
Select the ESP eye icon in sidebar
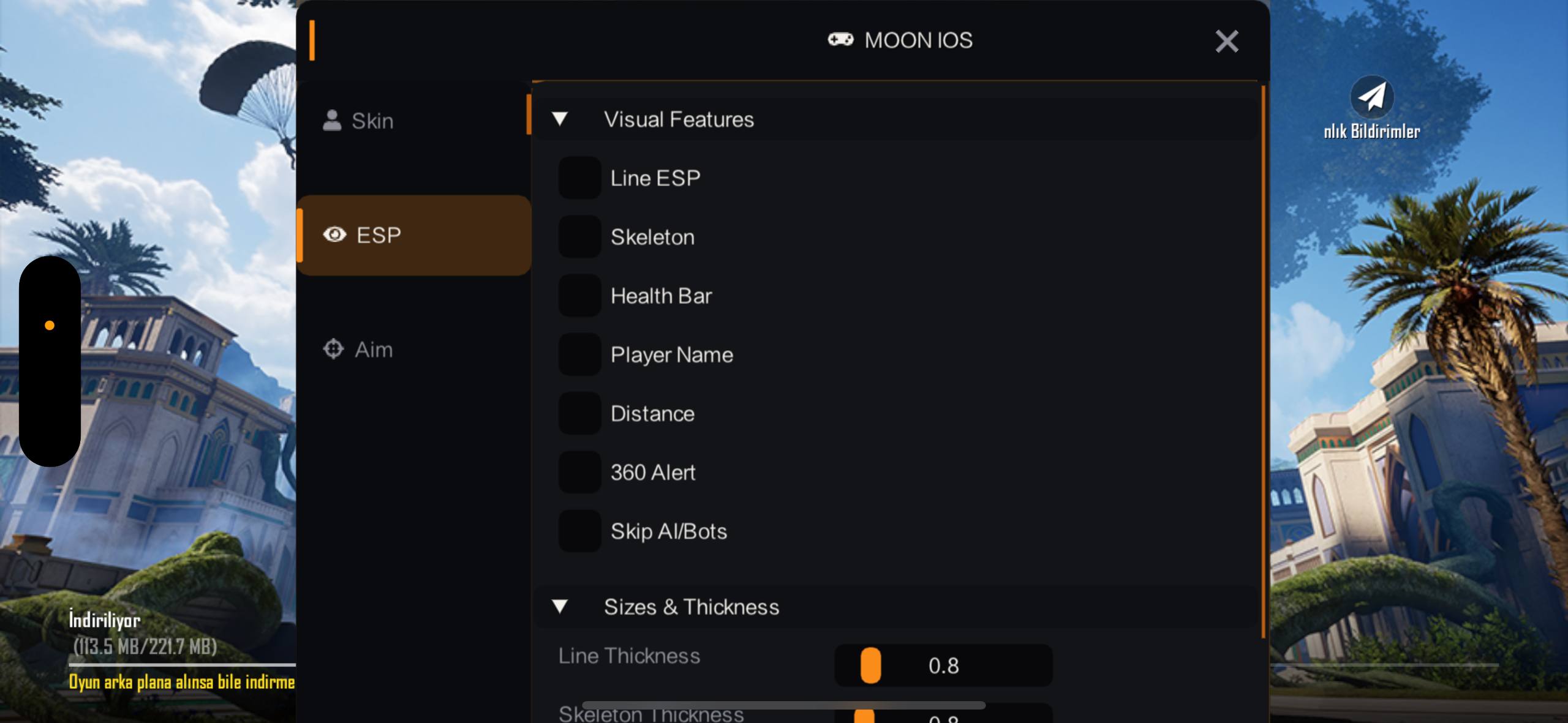click(x=334, y=235)
